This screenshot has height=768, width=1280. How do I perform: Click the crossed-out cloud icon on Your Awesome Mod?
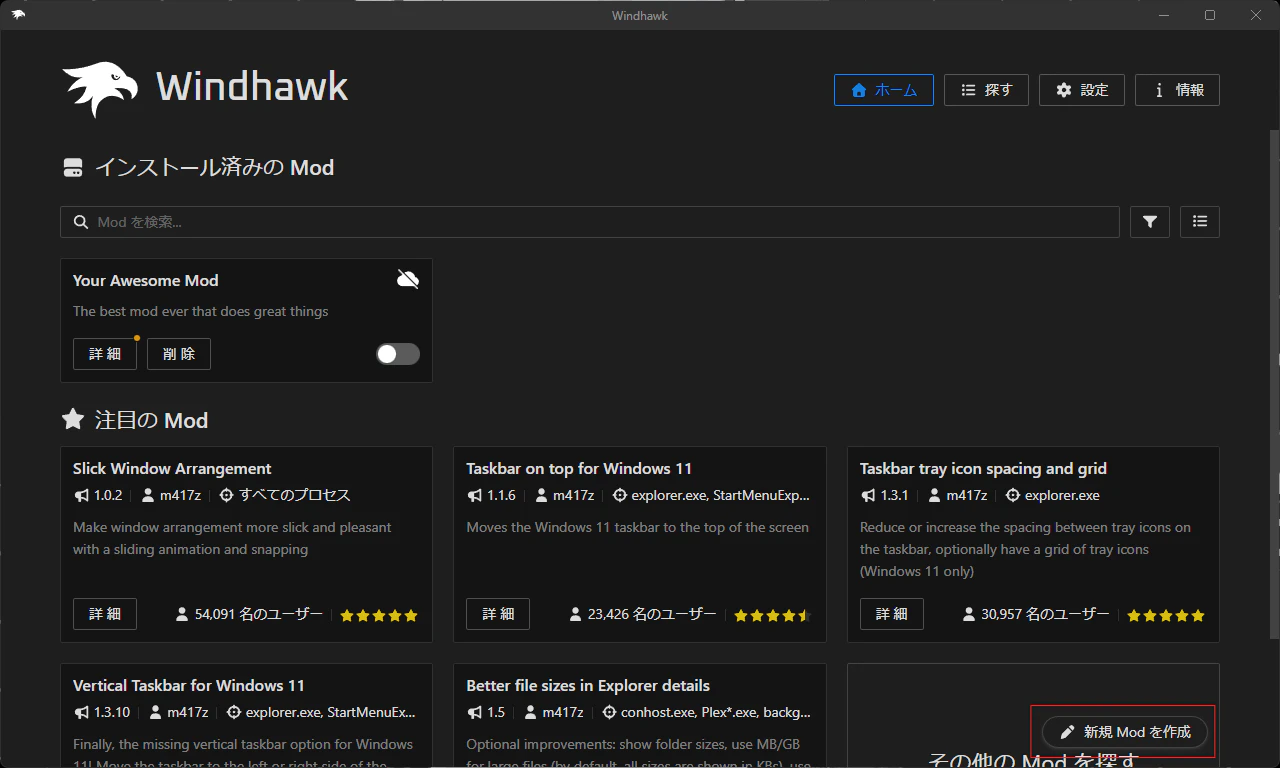coord(408,279)
